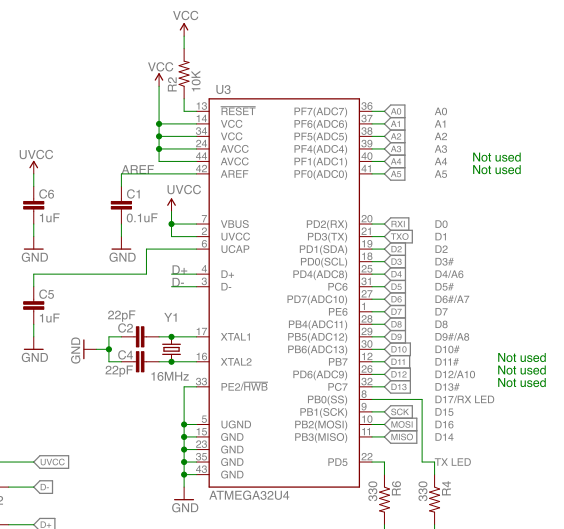This screenshot has height=529, width=564.
Task: Click the A5 net label tag
Action: [x=395, y=174]
